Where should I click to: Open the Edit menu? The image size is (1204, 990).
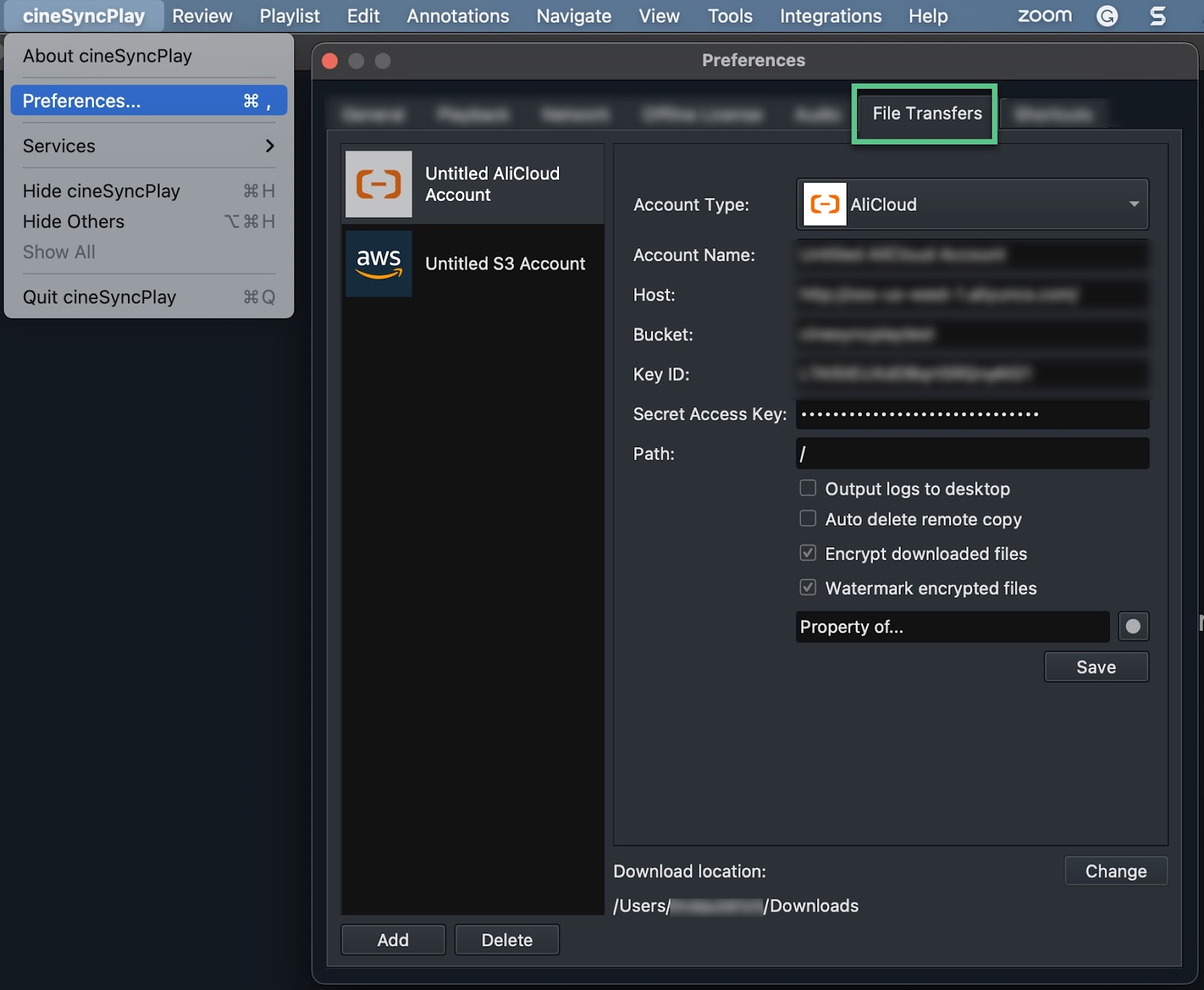point(363,16)
